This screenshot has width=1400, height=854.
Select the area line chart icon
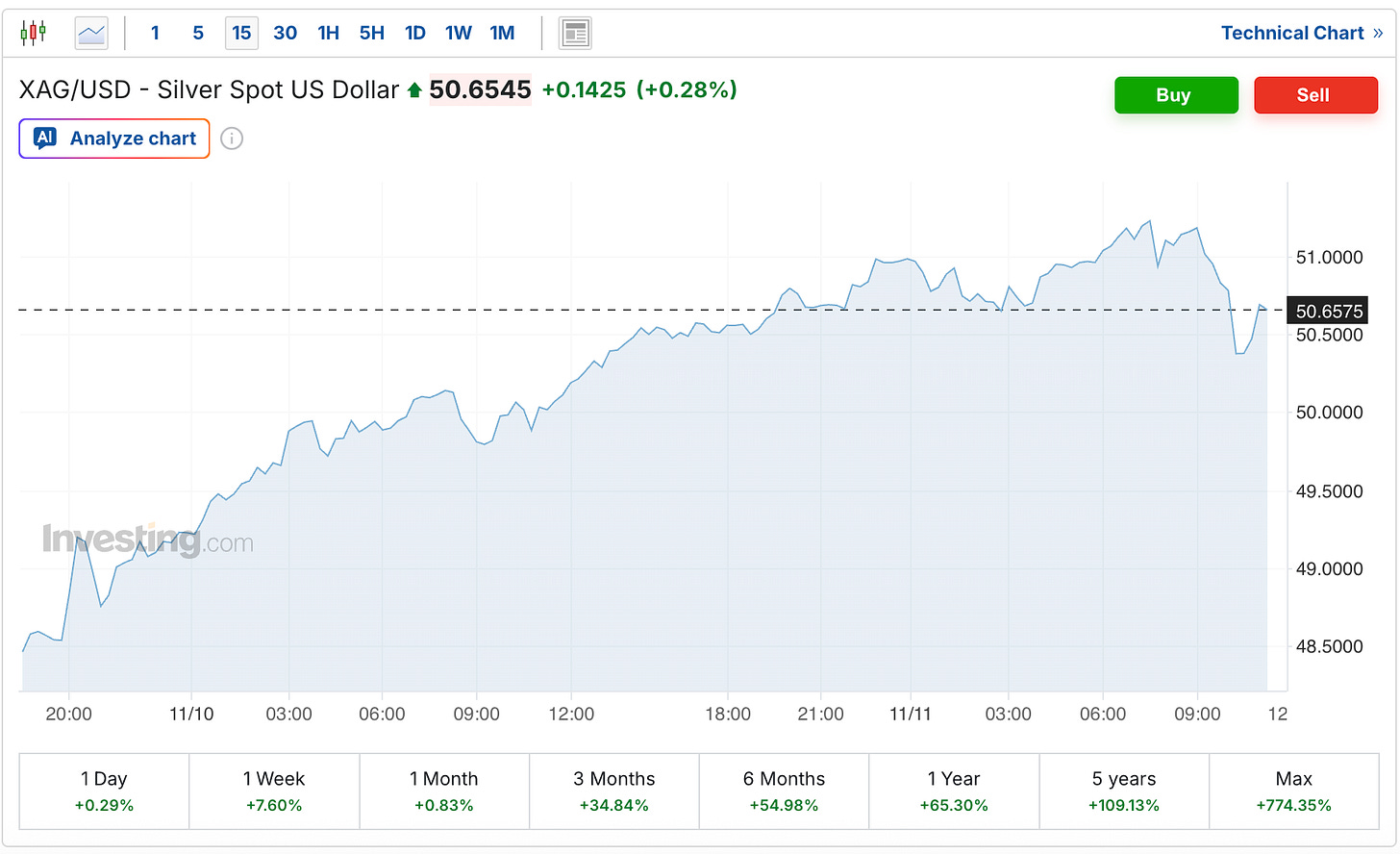click(91, 34)
